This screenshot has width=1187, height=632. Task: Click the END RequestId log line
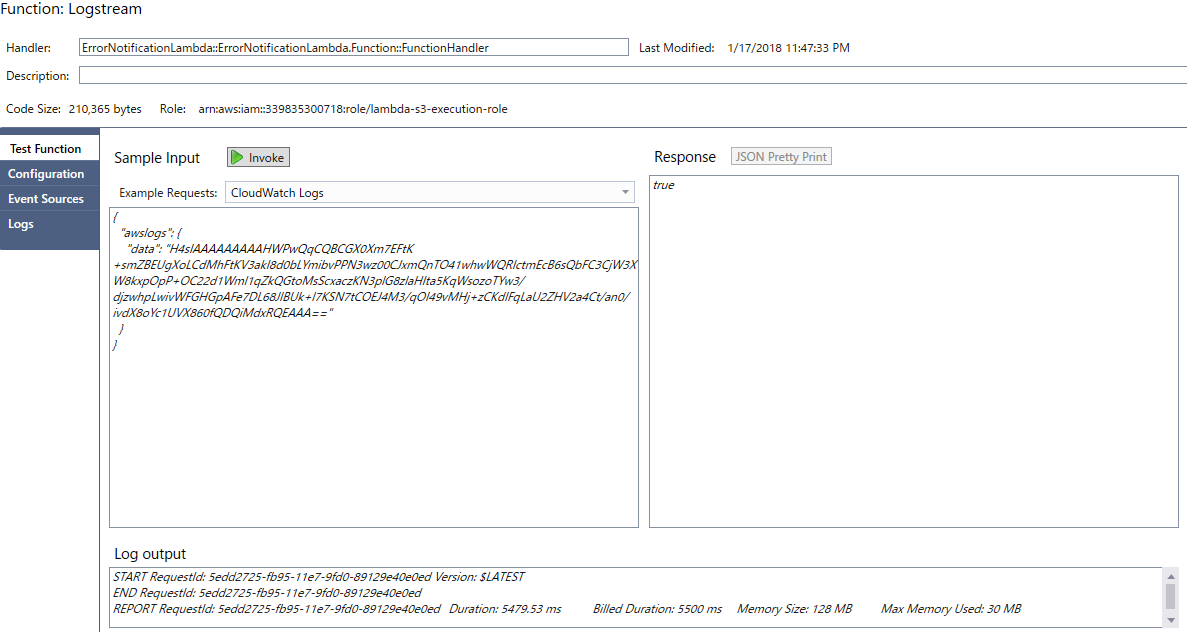(x=267, y=593)
